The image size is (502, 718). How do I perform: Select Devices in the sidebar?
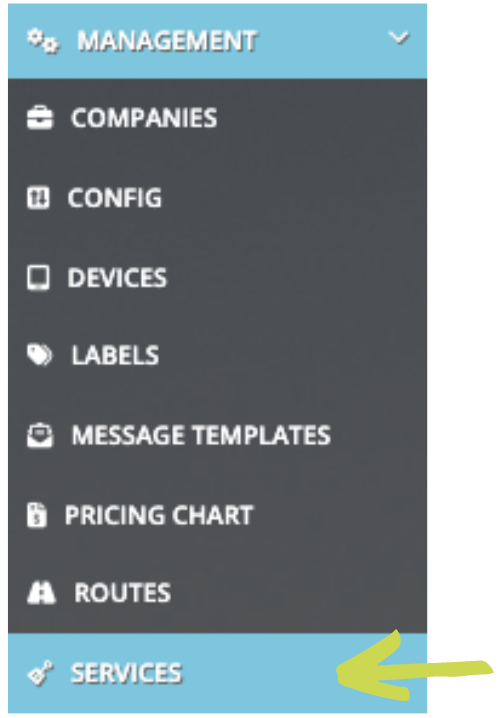click(218, 277)
